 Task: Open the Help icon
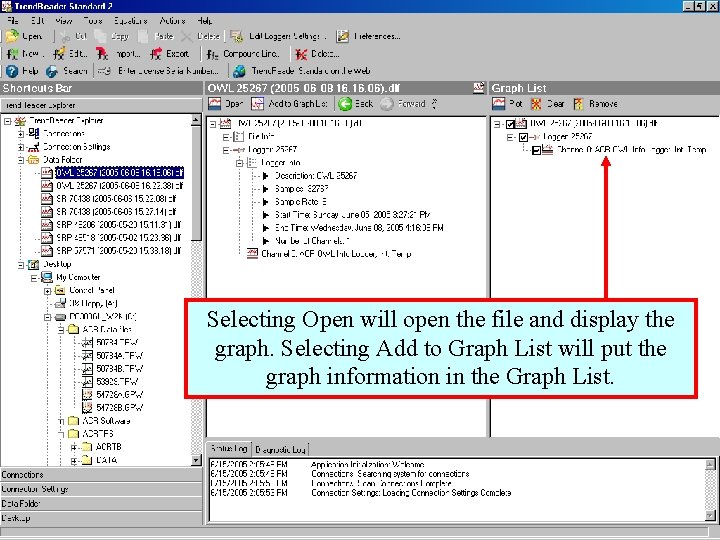[x=12, y=71]
